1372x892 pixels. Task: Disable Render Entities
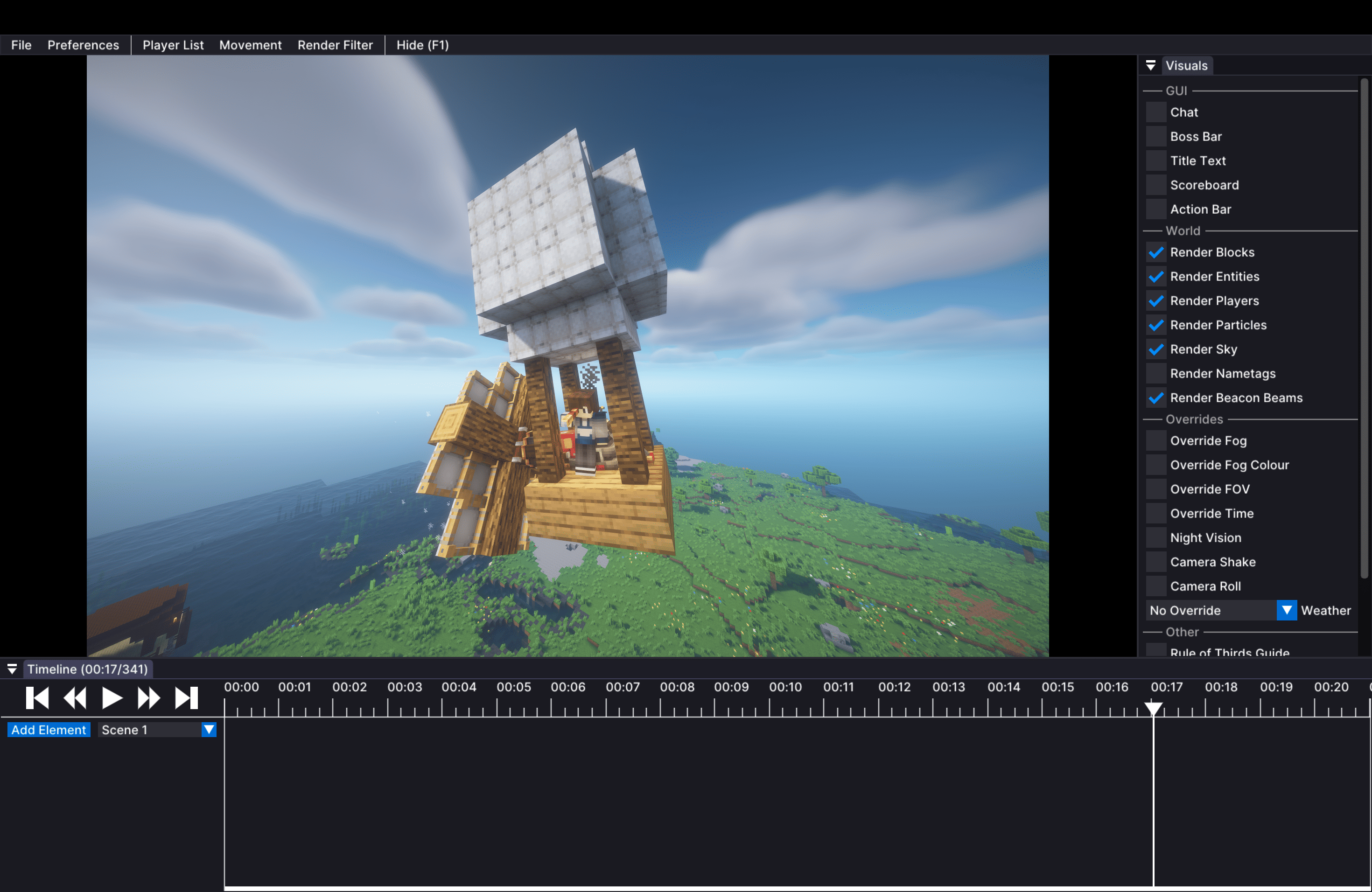click(x=1156, y=277)
